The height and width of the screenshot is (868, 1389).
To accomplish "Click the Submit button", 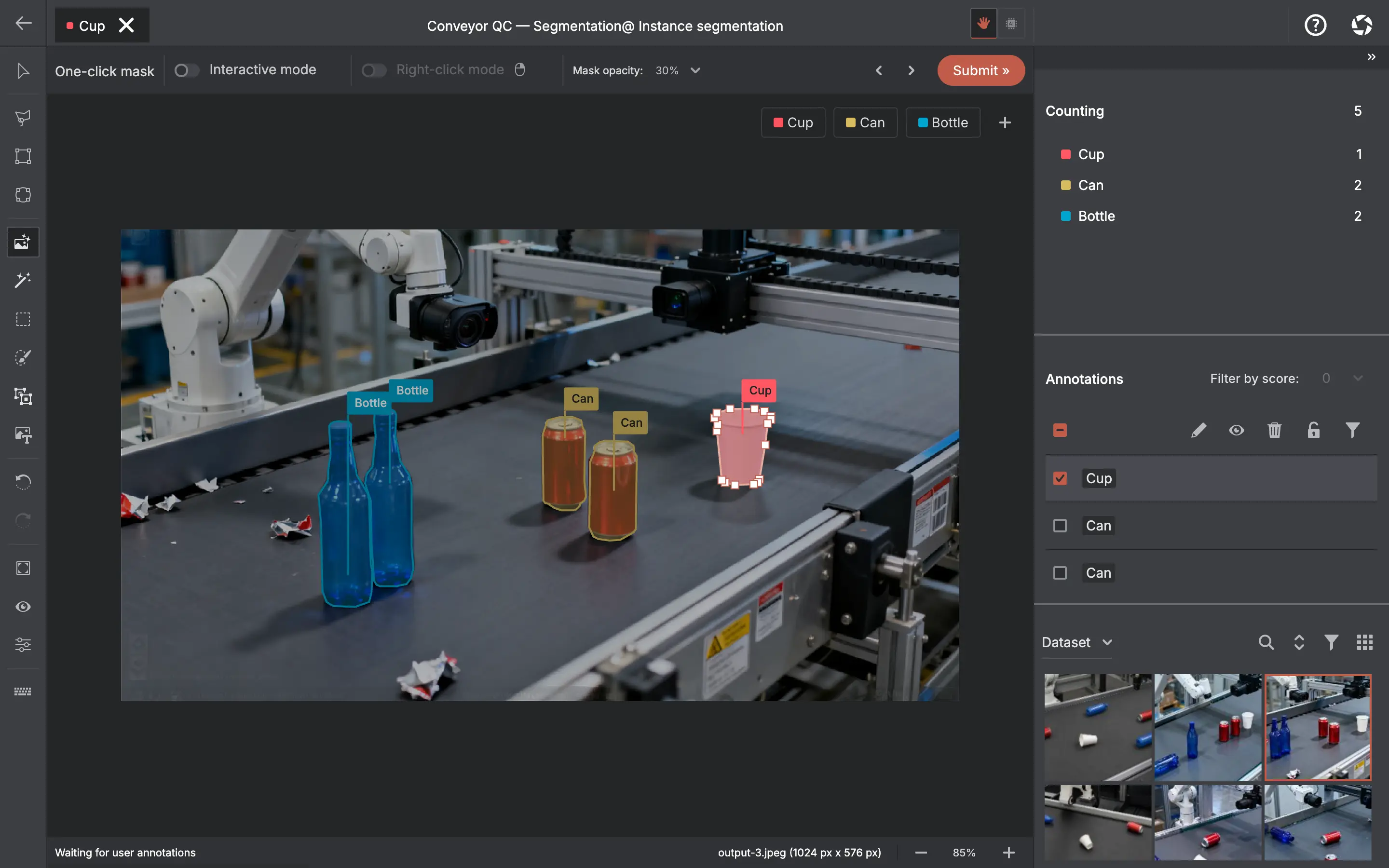I will click(x=980, y=70).
